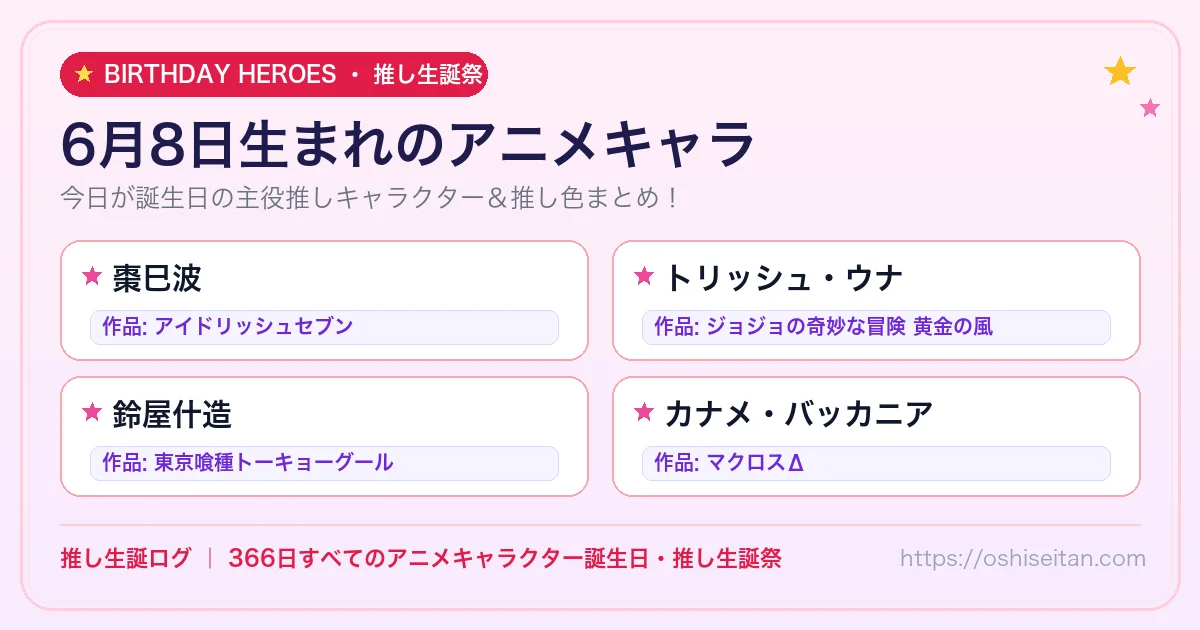The width and height of the screenshot is (1200, 630).
Task: Click the small pink star decoration
Action: click(1150, 108)
